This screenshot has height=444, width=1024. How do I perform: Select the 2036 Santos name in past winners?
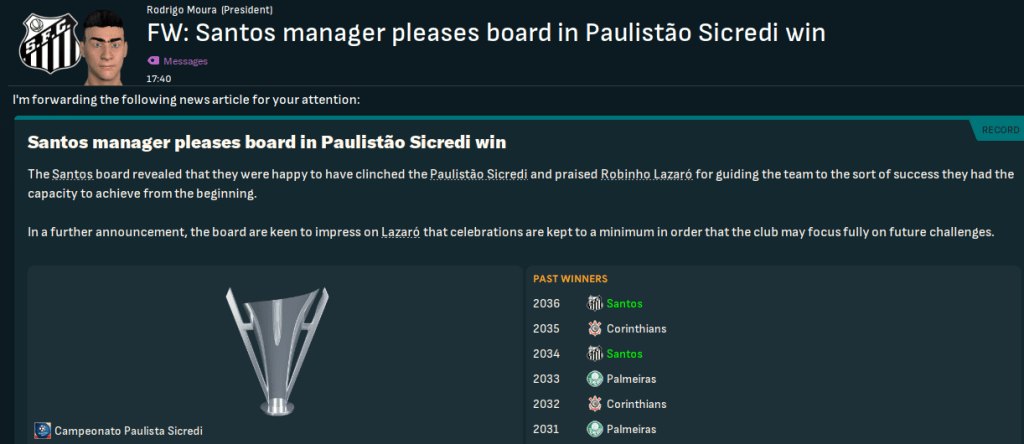coord(624,303)
